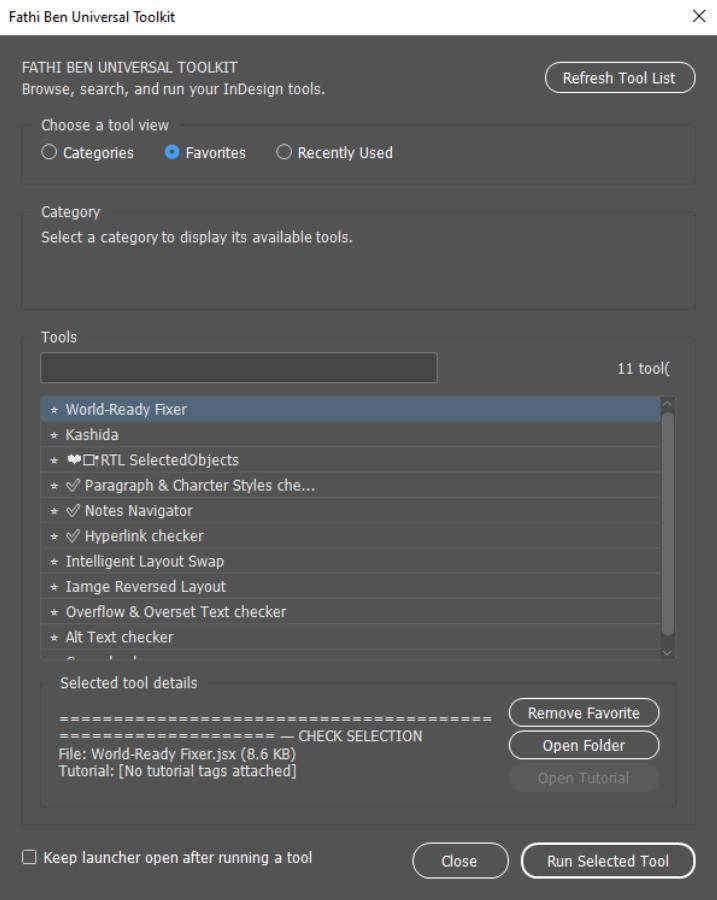Run Selected Tool
717x900 pixels.
click(x=607, y=860)
